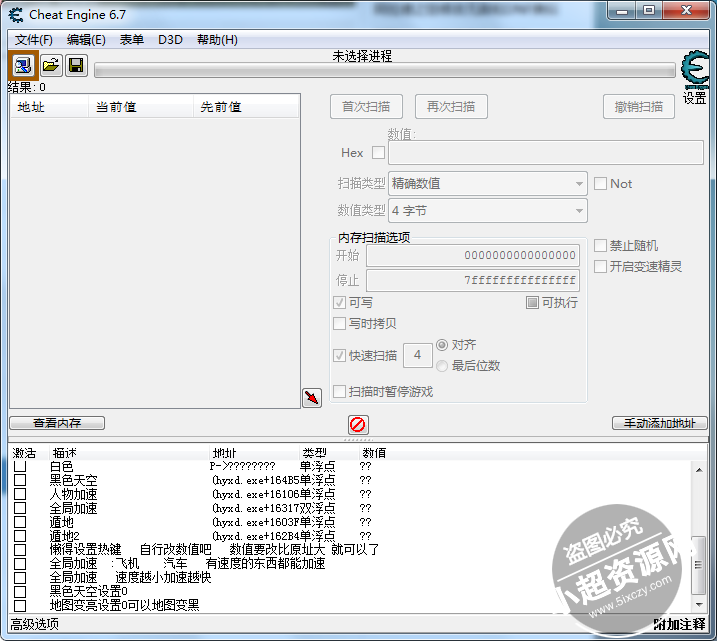This screenshot has height=641, width=717.
Task: Click the 当前值 column header
Action: 141,107
